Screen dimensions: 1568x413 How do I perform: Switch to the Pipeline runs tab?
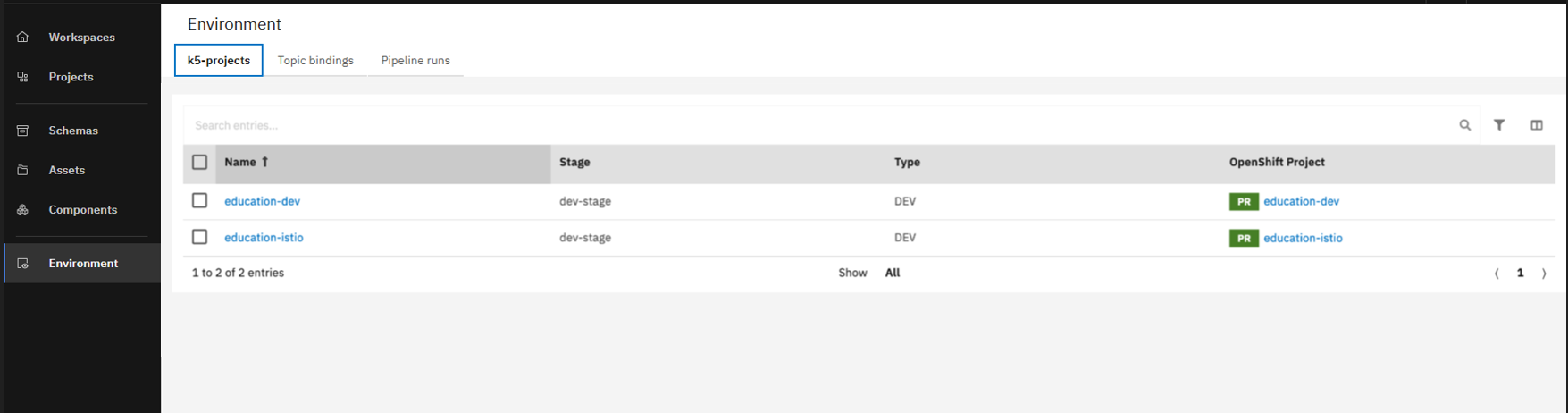415,61
